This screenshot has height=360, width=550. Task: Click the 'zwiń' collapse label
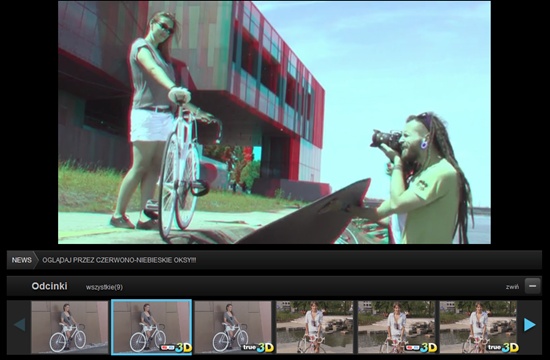[512, 287]
